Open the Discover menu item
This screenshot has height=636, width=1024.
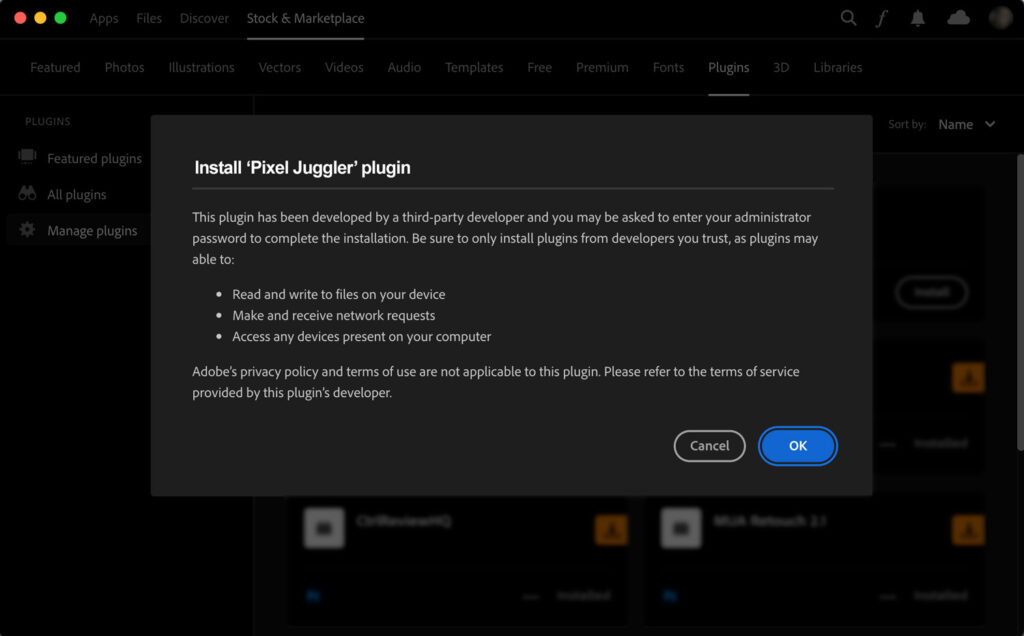point(204,18)
